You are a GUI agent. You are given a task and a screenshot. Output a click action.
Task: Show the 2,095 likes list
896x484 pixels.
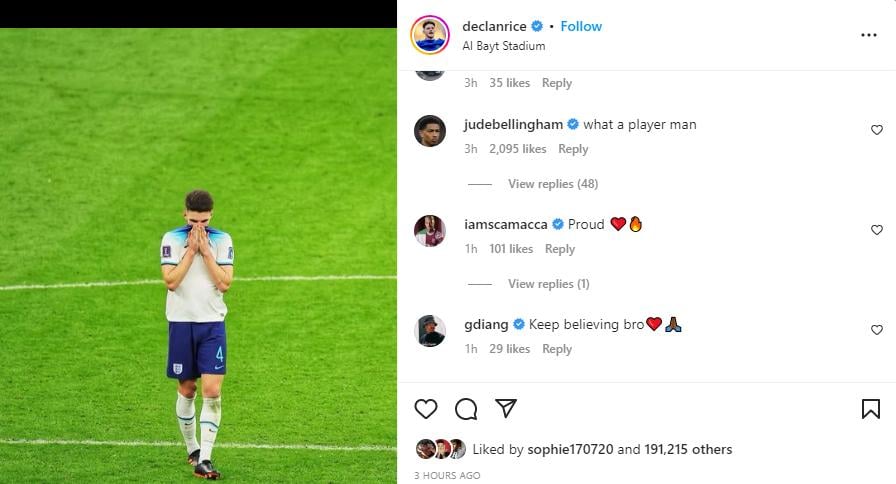518,149
